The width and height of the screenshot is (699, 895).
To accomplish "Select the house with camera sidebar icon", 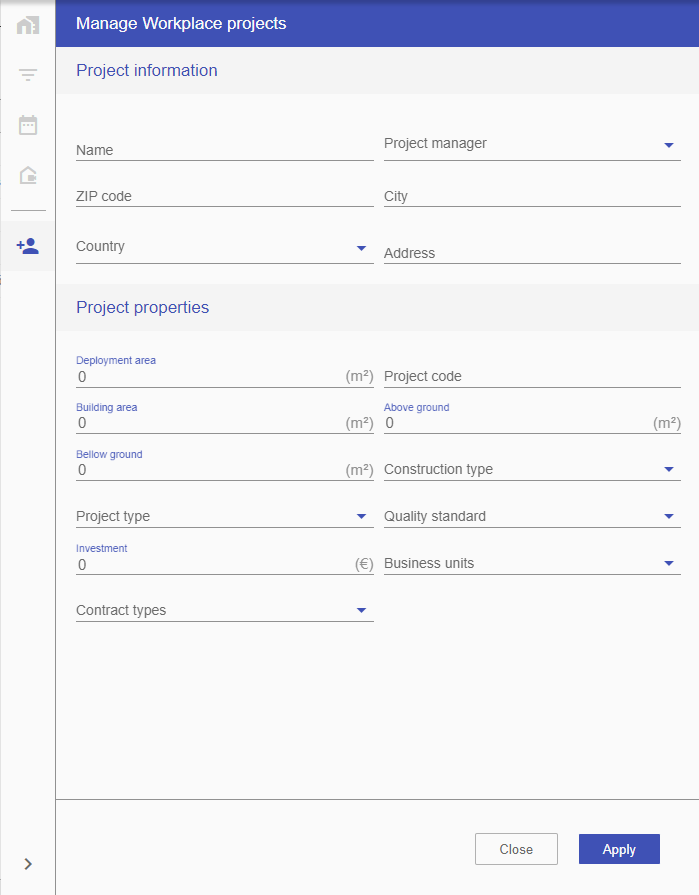I will click(27, 175).
